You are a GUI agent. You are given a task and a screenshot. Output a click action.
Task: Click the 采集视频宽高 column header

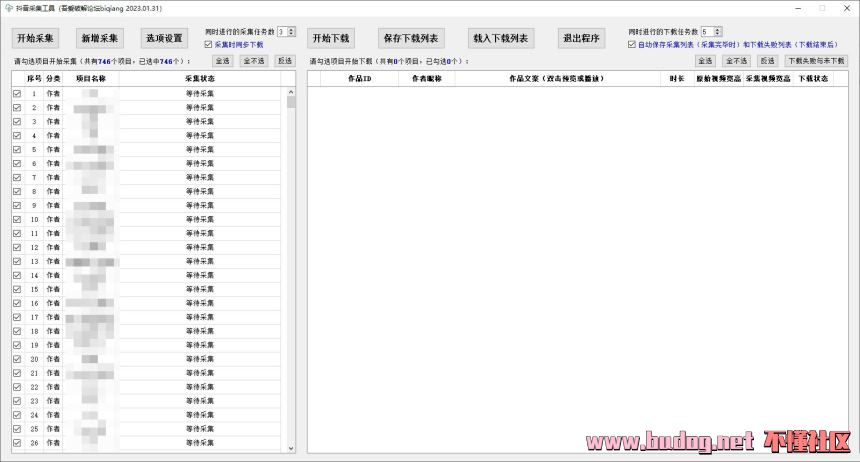tap(768, 79)
